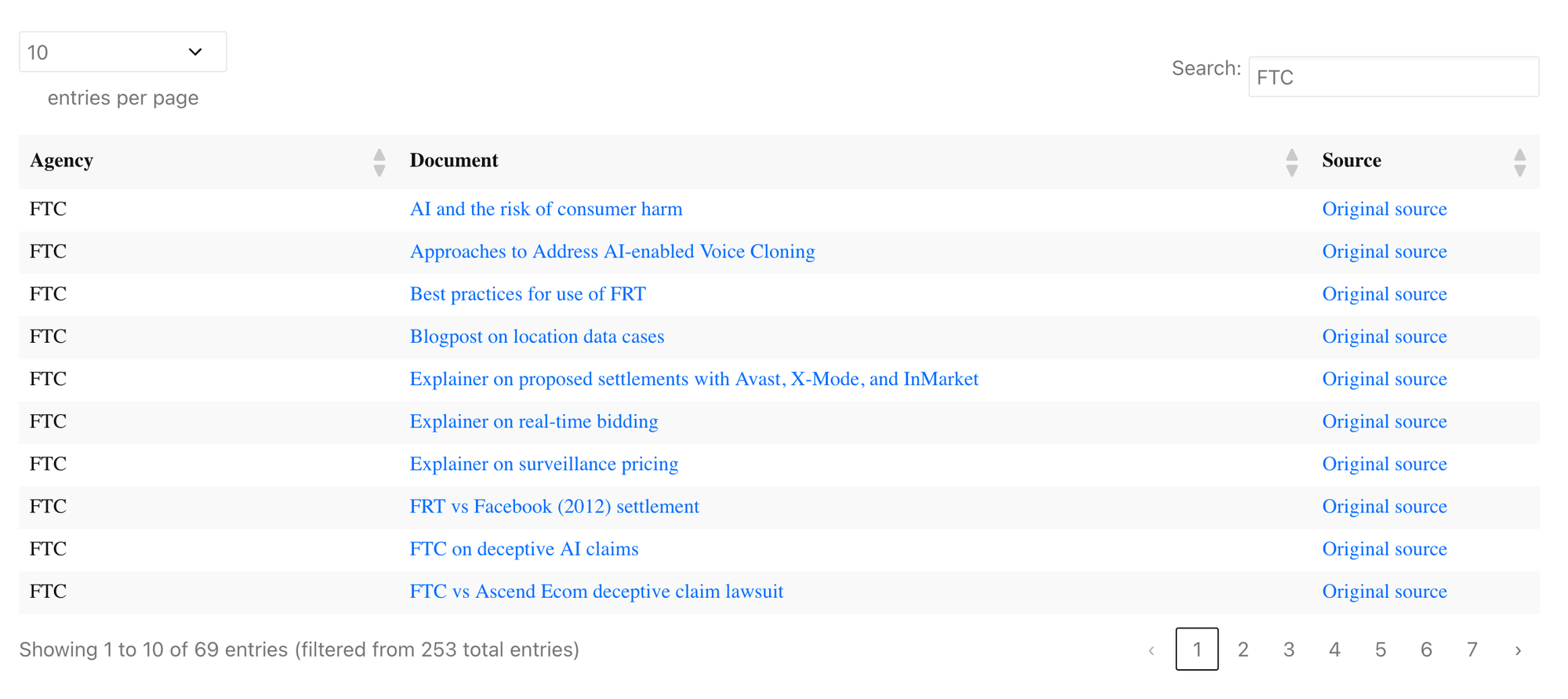Screen dimensions: 1568x699
Task: Open 'FRT vs Facebook (2012) settlement'
Action: tap(554, 507)
